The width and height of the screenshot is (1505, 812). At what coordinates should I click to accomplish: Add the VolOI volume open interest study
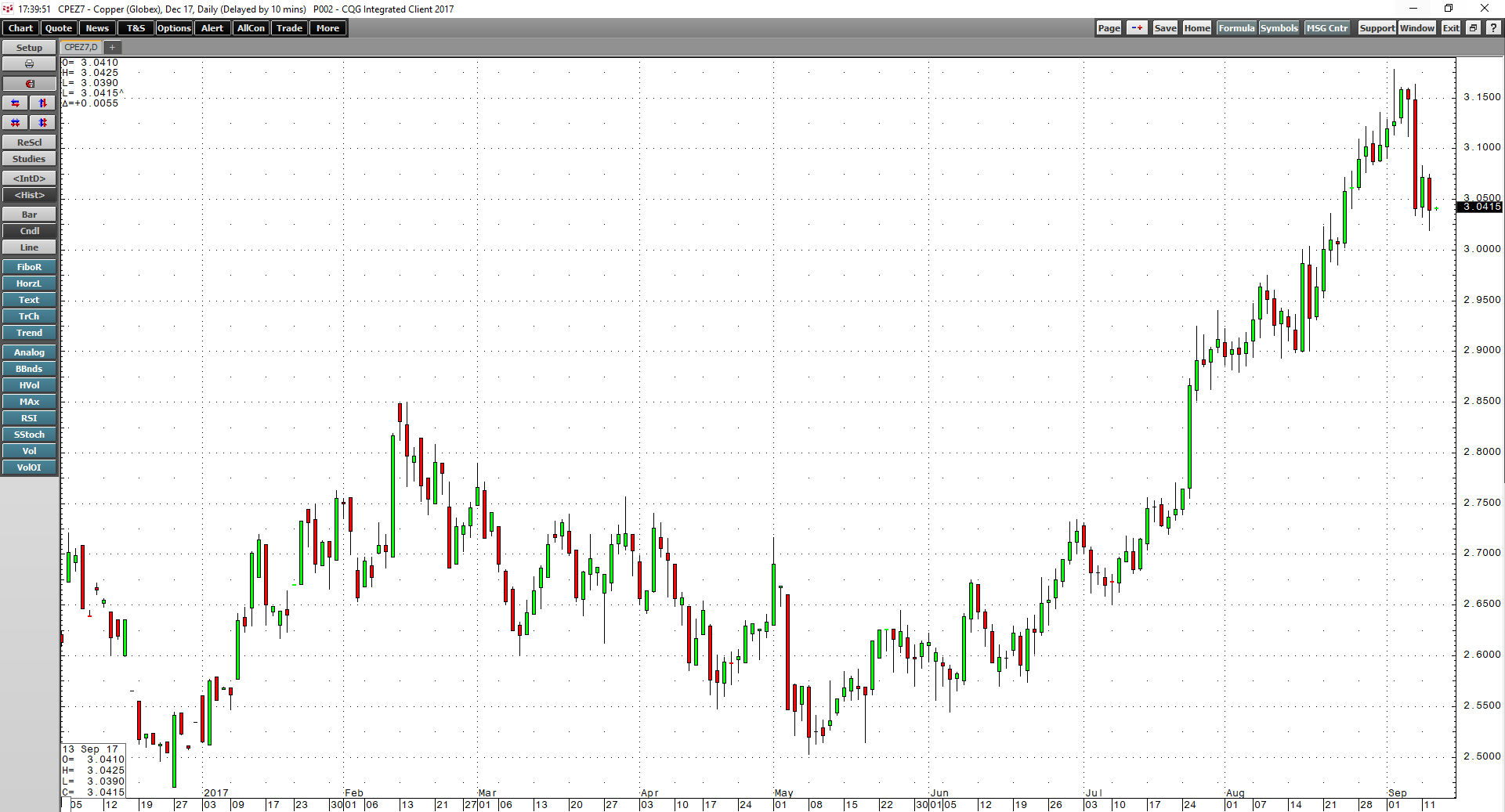tap(29, 467)
